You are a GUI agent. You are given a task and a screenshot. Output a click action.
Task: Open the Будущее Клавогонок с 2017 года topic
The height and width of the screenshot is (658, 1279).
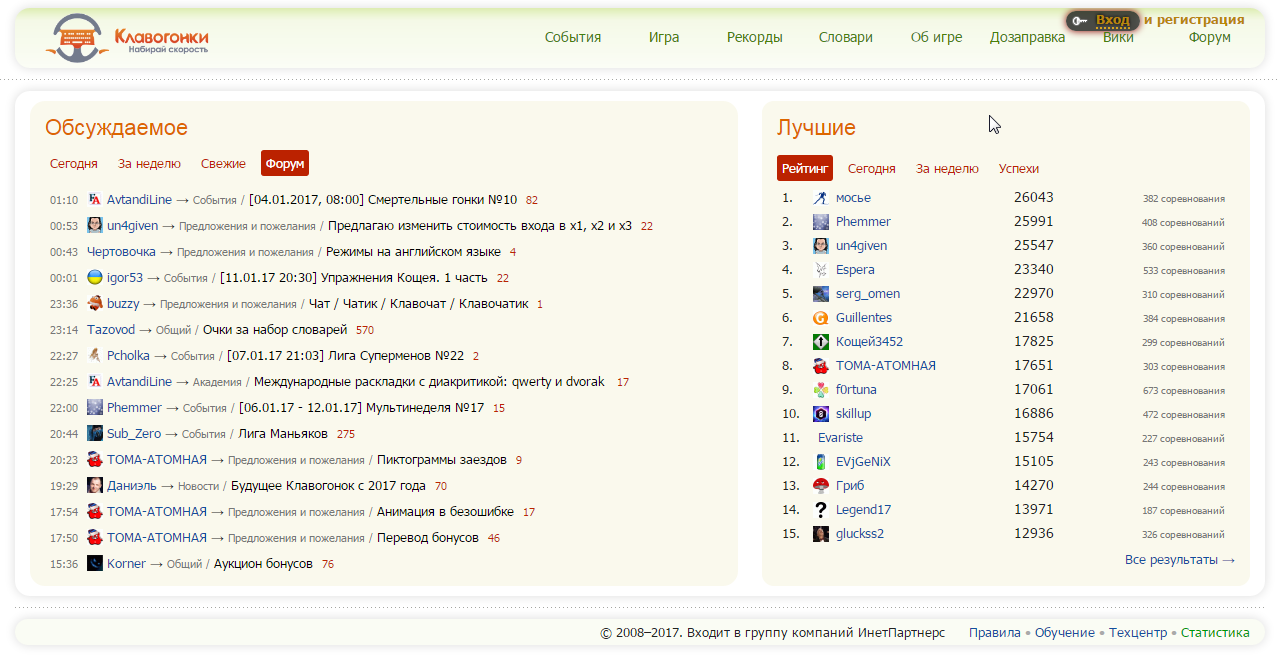click(x=328, y=486)
